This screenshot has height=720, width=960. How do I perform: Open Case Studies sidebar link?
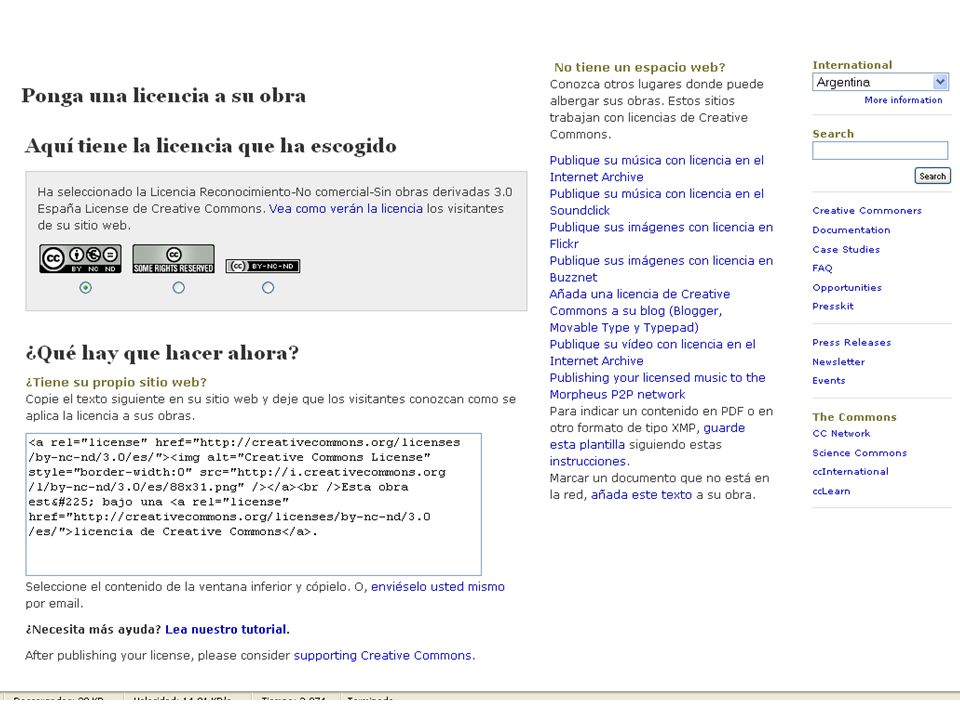pos(846,249)
